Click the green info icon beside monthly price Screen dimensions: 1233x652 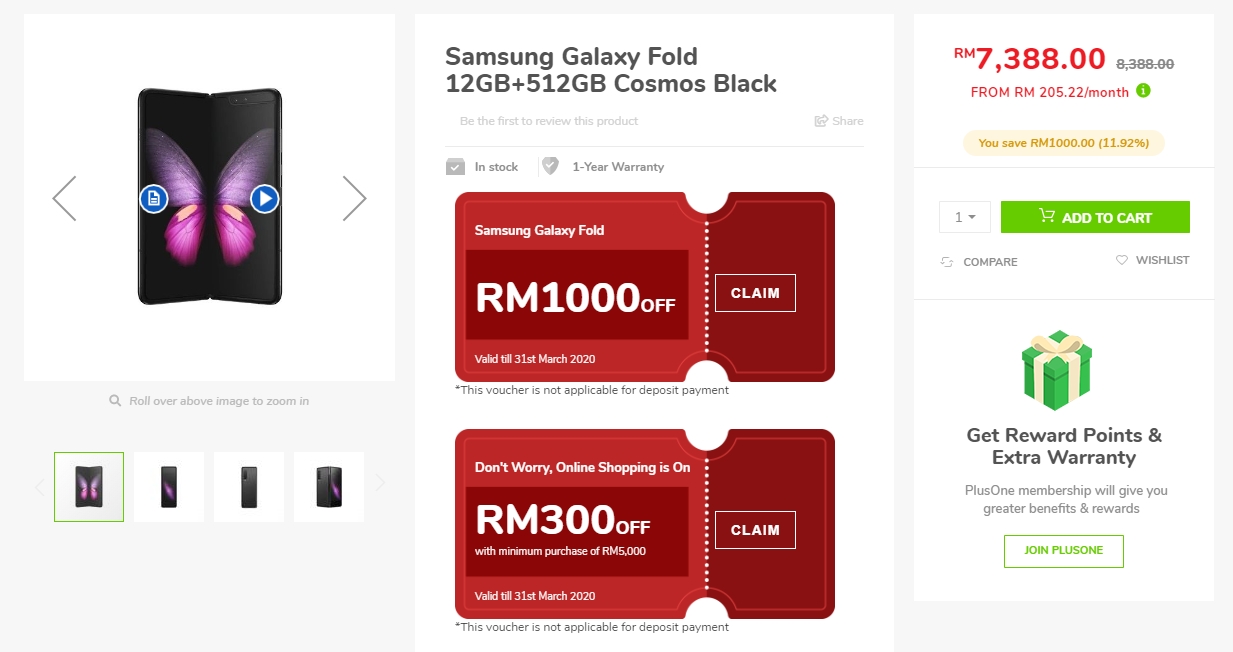pos(1143,91)
